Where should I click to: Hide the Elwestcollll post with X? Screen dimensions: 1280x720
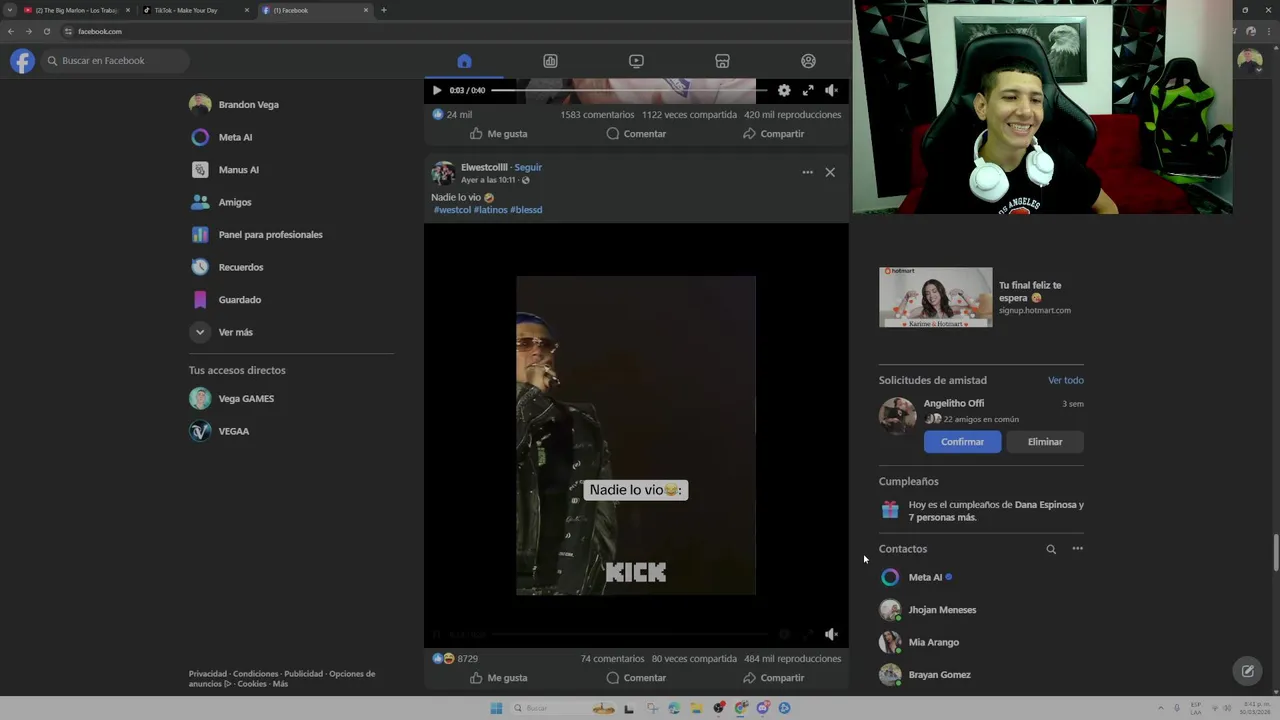tap(830, 172)
